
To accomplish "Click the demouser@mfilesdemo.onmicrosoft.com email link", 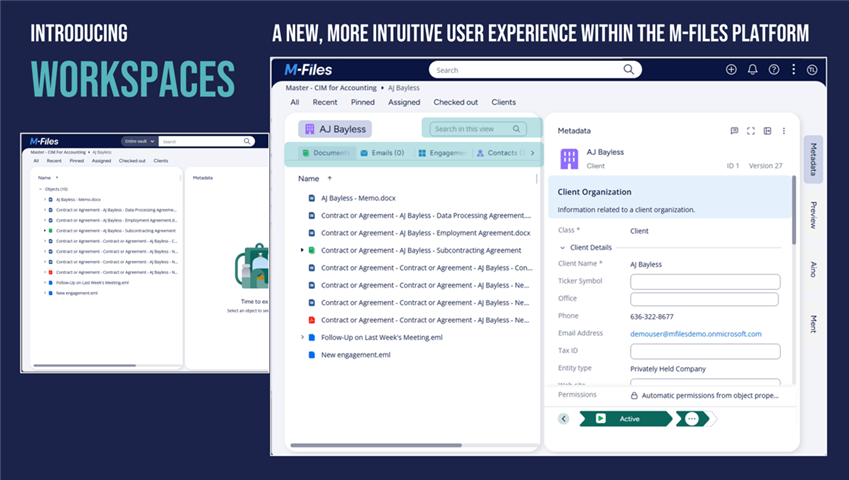I will pyautogui.click(x=696, y=334).
